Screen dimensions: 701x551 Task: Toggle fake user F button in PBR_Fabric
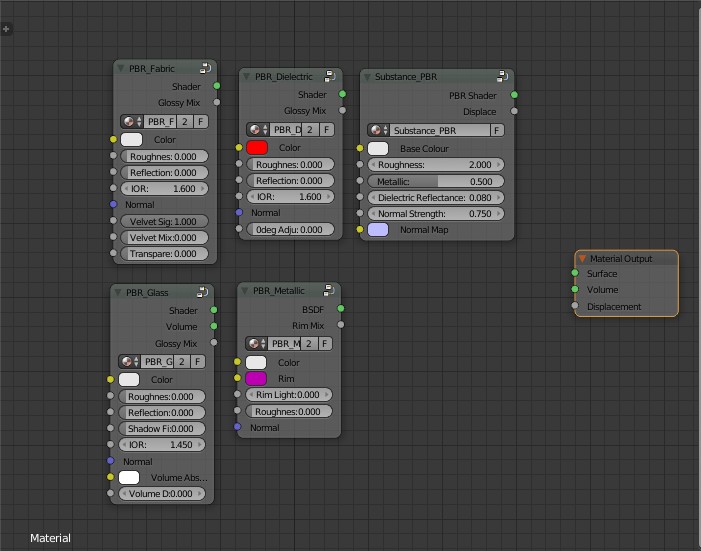[x=201, y=122]
